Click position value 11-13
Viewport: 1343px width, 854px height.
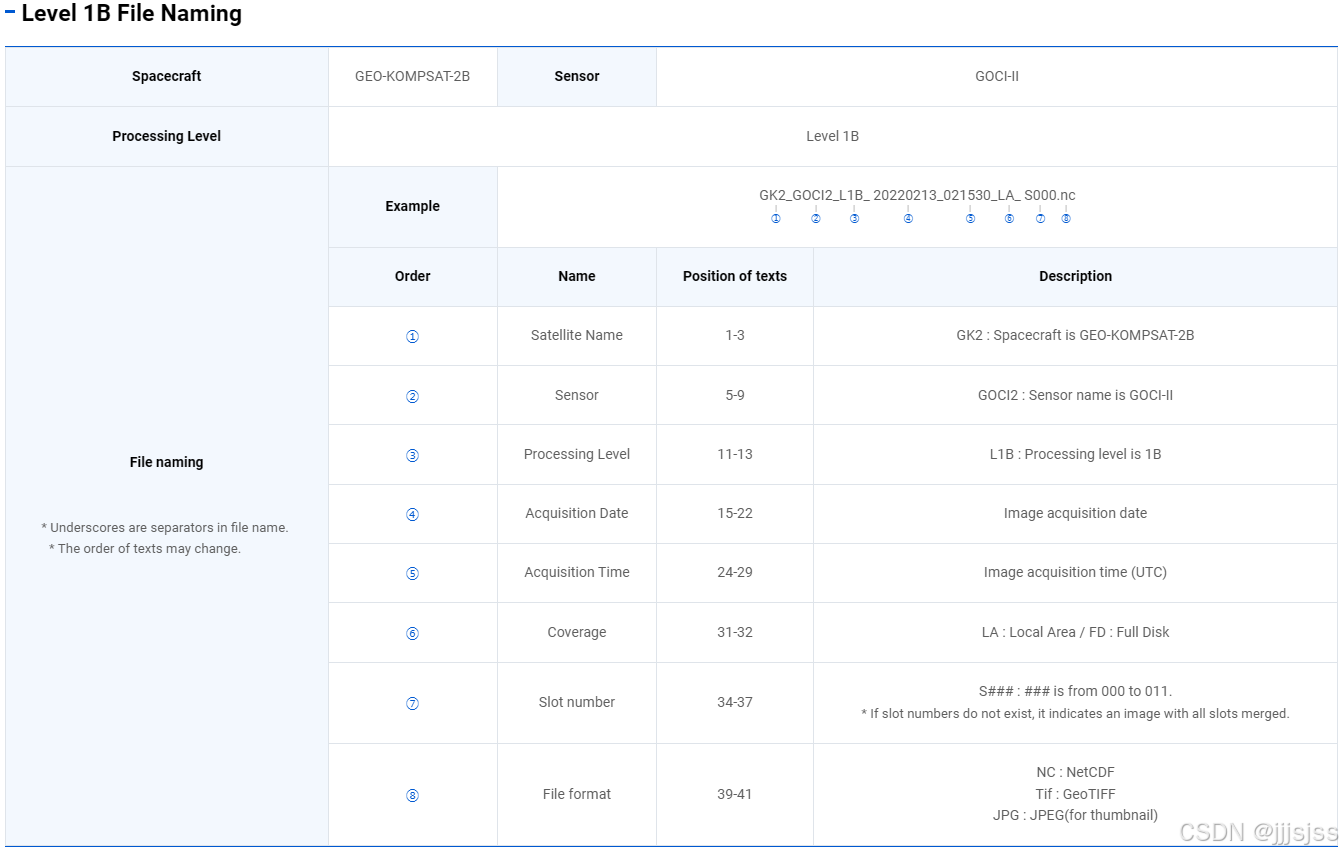pyautogui.click(x=735, y=454)
